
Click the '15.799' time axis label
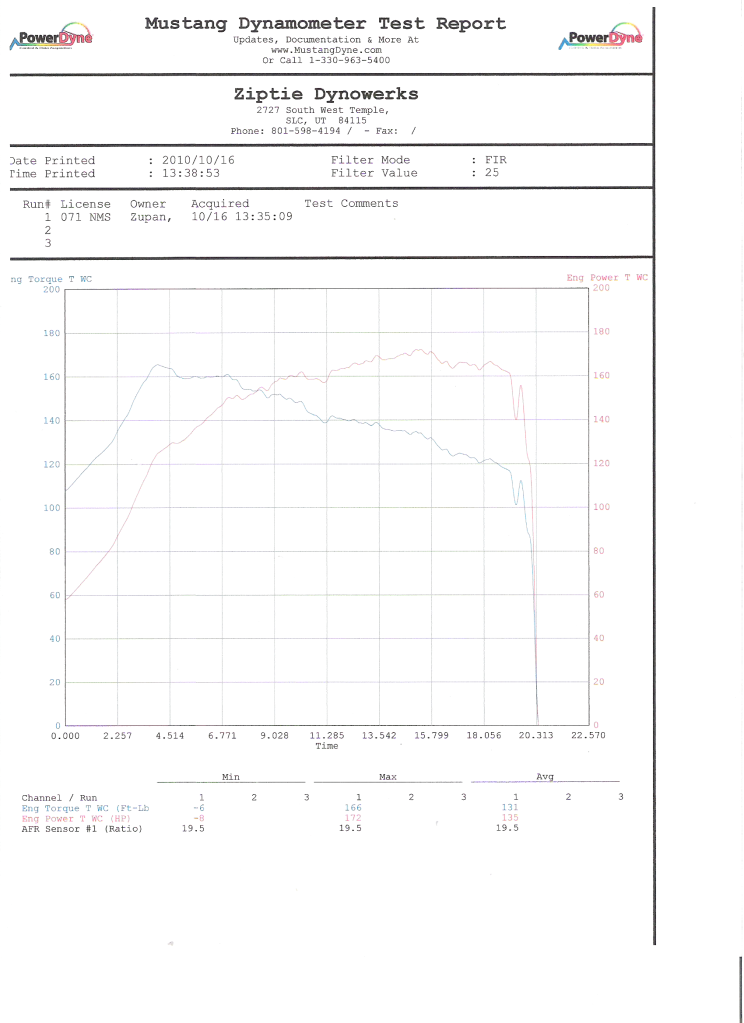432,735
